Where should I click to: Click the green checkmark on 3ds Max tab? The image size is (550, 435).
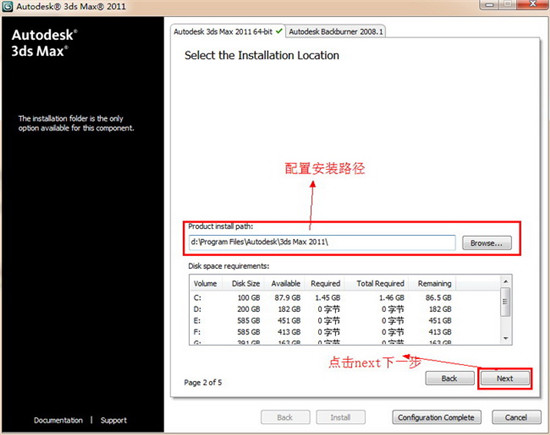click(x=279, y=31)
